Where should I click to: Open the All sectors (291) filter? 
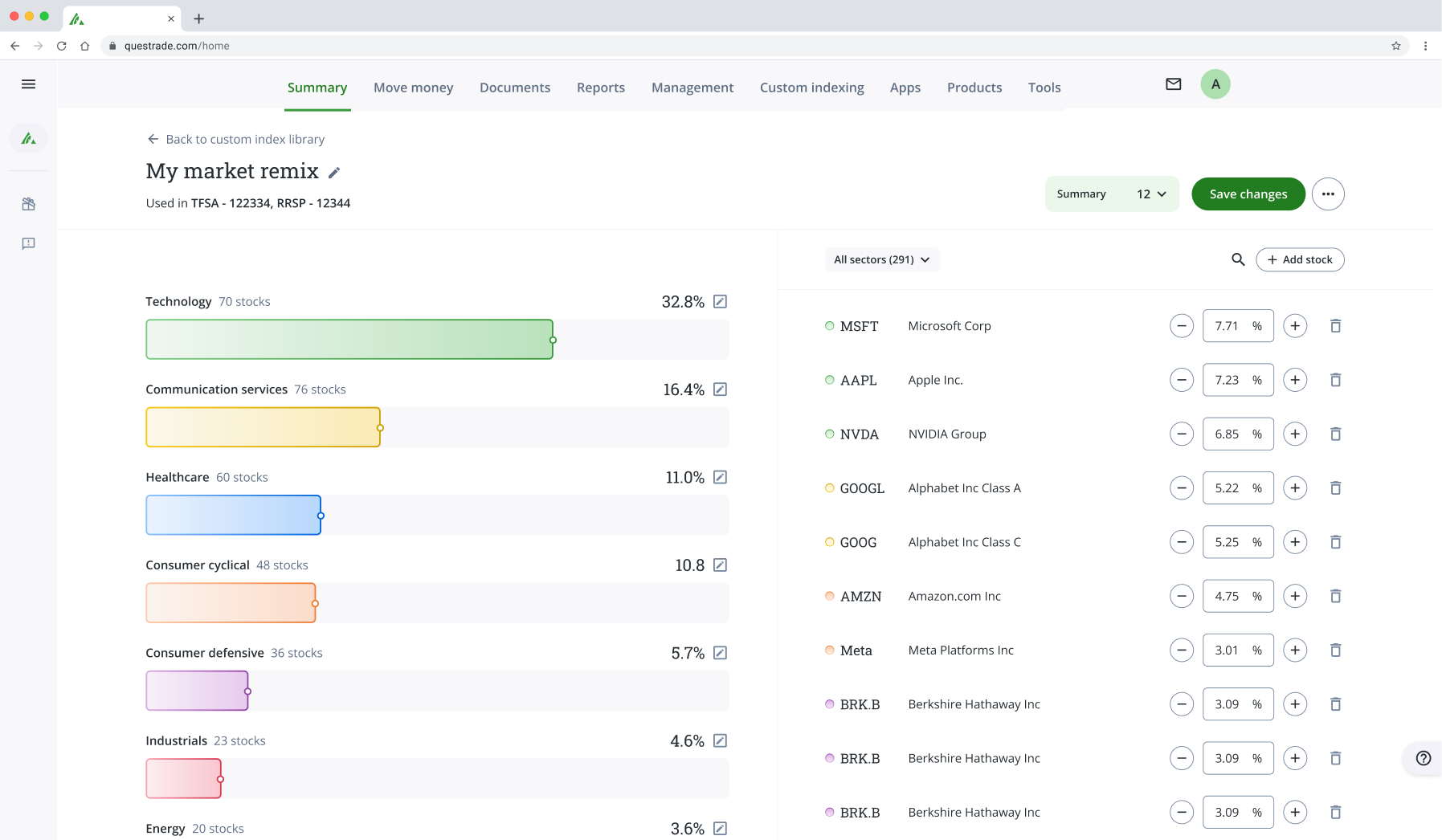[x=882, y=259]
